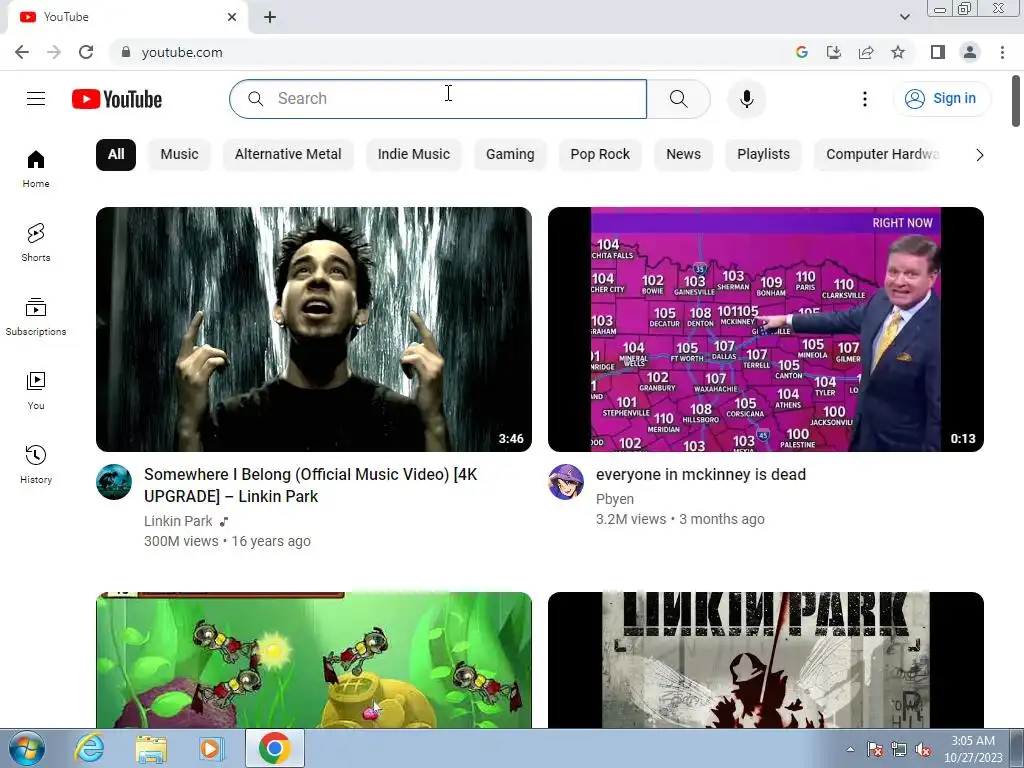Open Chrome three-dot menu
This screenshot has height=768, width=1024.
1002,52
